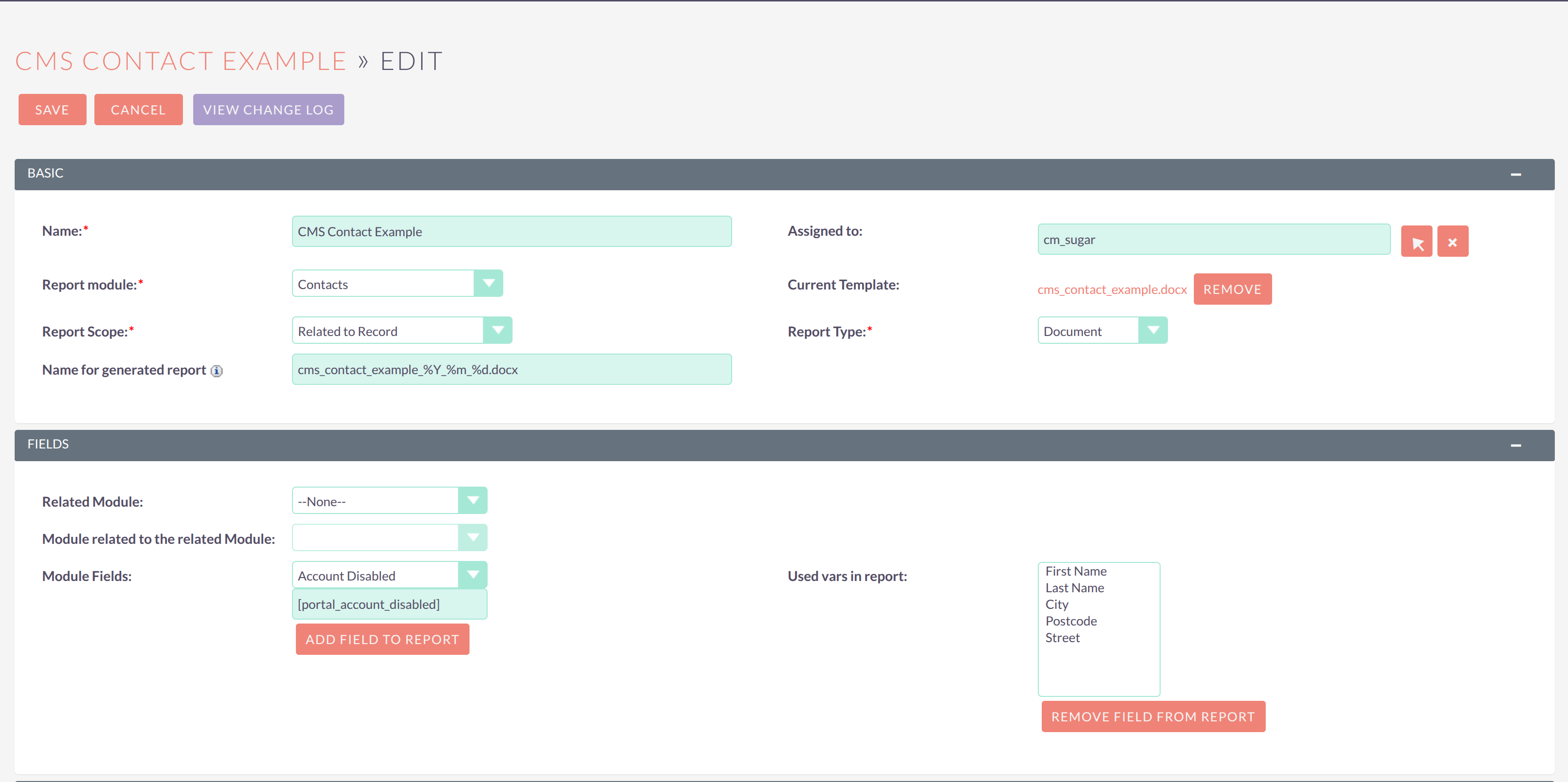Viewport: 1568px width, 782px height.
Task: Open the Report Type dropdown
Action: pos(1152,331)
